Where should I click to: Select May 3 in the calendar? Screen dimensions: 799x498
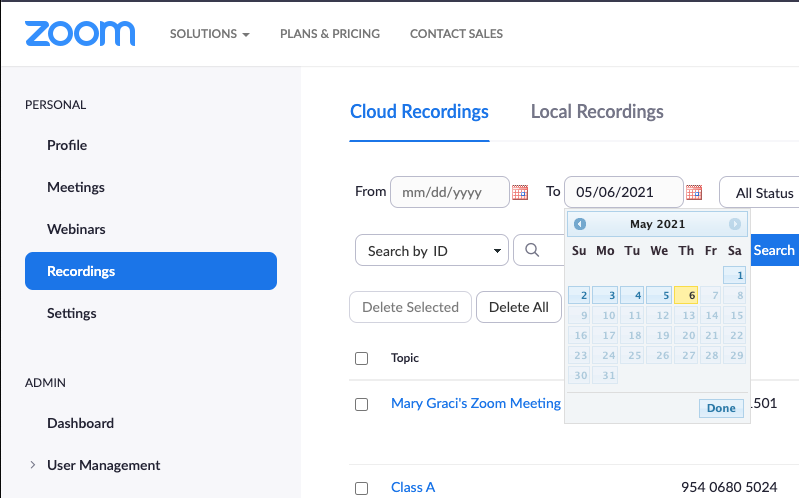point(606,295)
